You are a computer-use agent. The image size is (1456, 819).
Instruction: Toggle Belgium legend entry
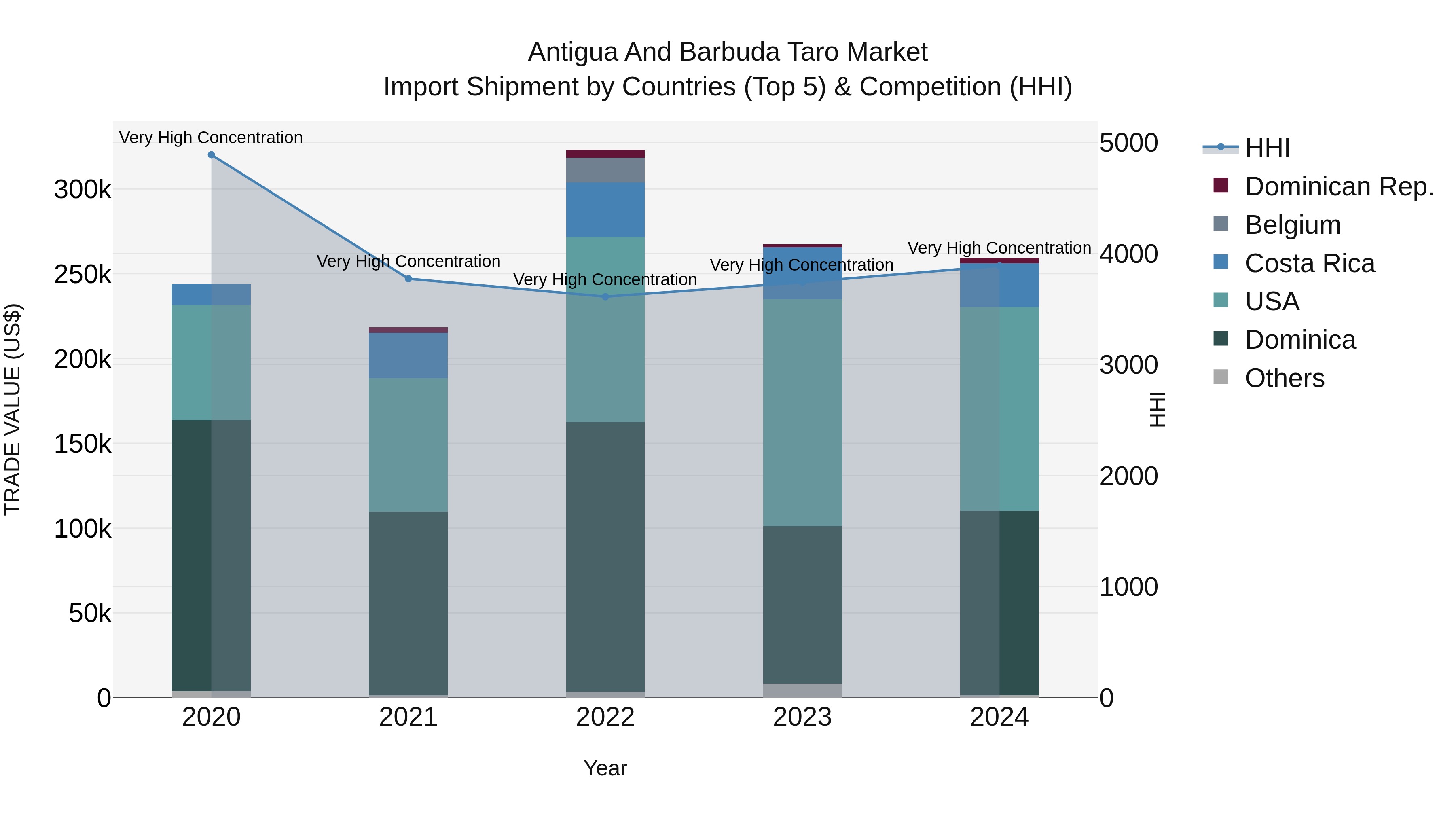coord(1277,225)
